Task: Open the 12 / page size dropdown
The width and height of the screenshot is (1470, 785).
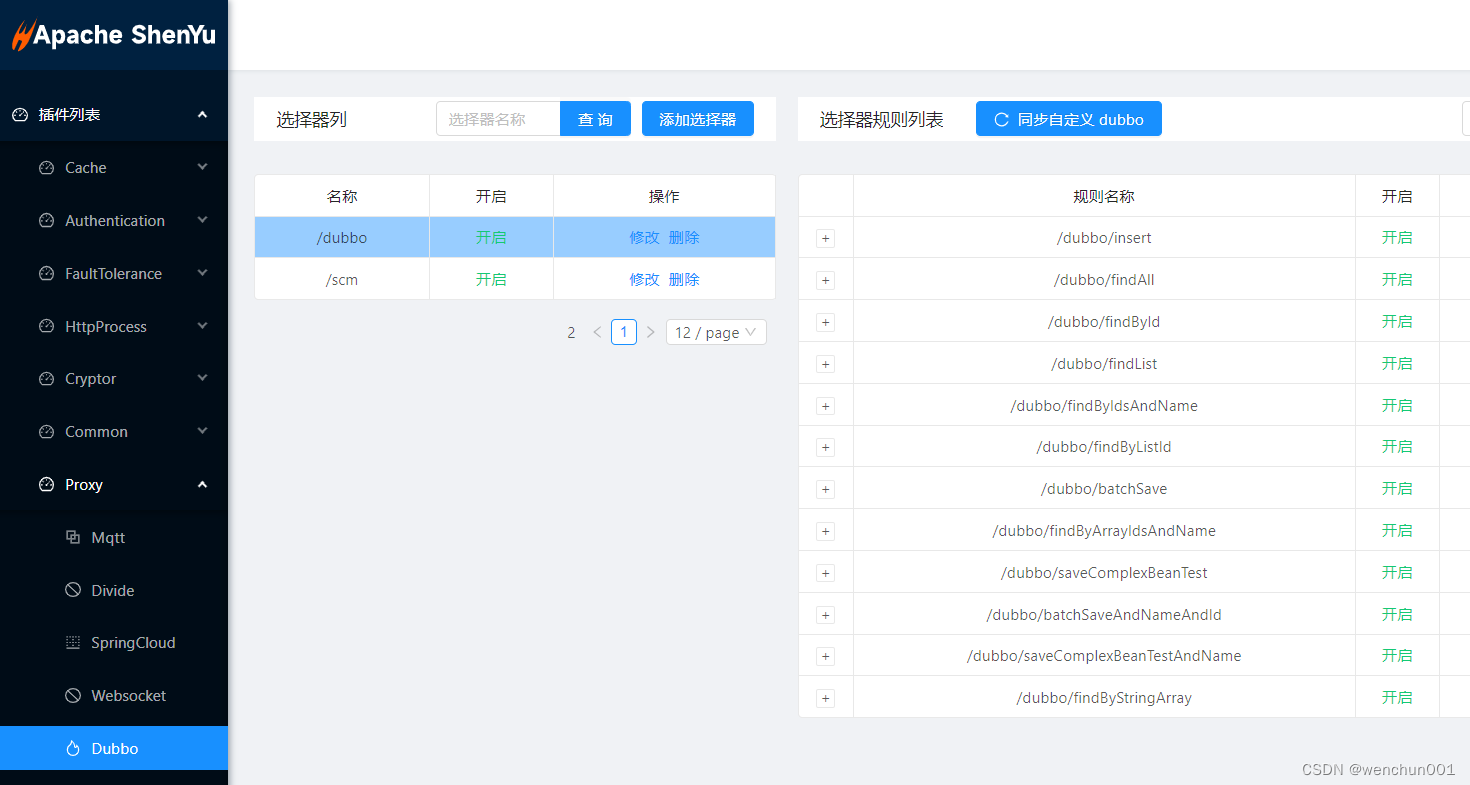Action: tap(716, 332)
